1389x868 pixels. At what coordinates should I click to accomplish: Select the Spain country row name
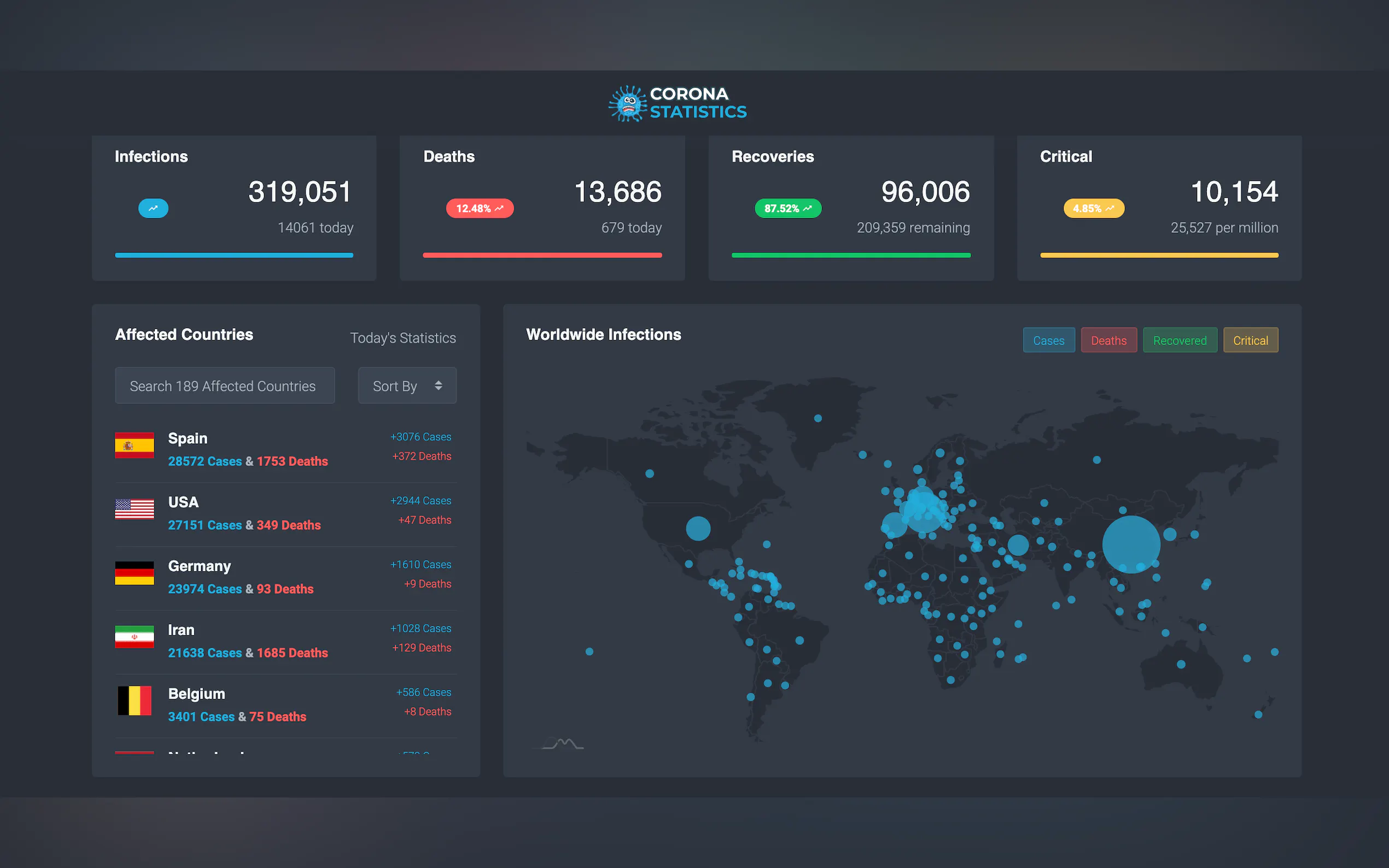click(x=188, y=438)
